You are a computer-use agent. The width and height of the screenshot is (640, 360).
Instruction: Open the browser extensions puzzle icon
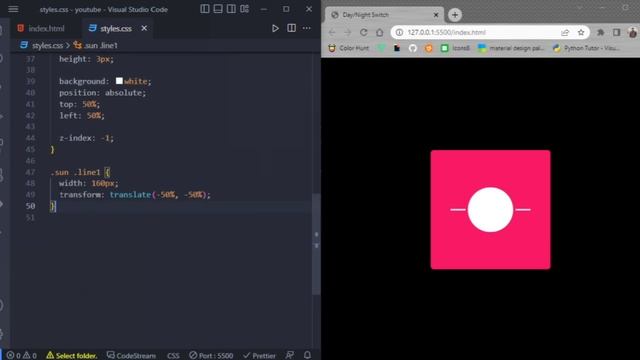[600, 32]
